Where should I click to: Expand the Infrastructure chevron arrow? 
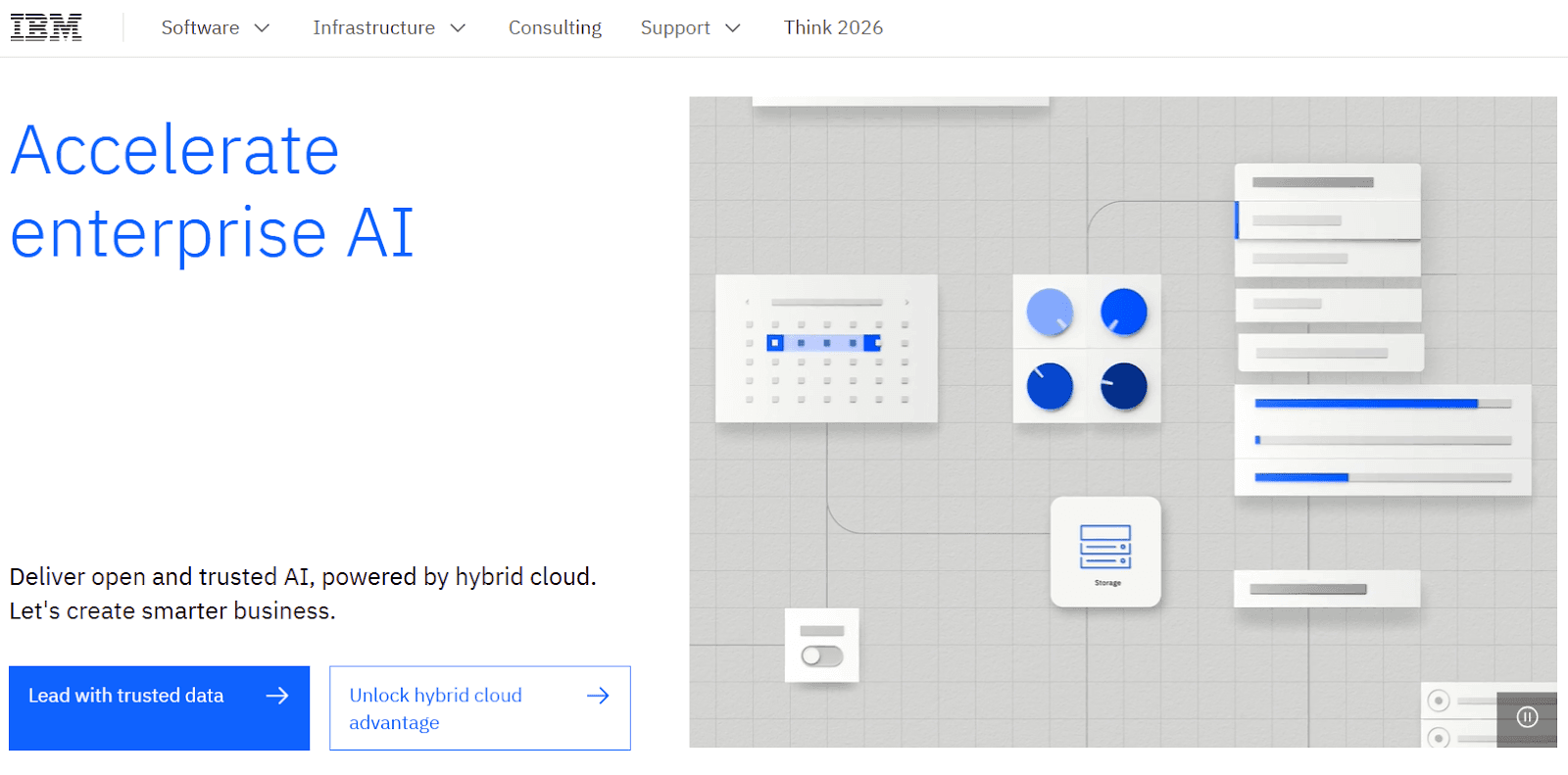(x=458, y=28)
